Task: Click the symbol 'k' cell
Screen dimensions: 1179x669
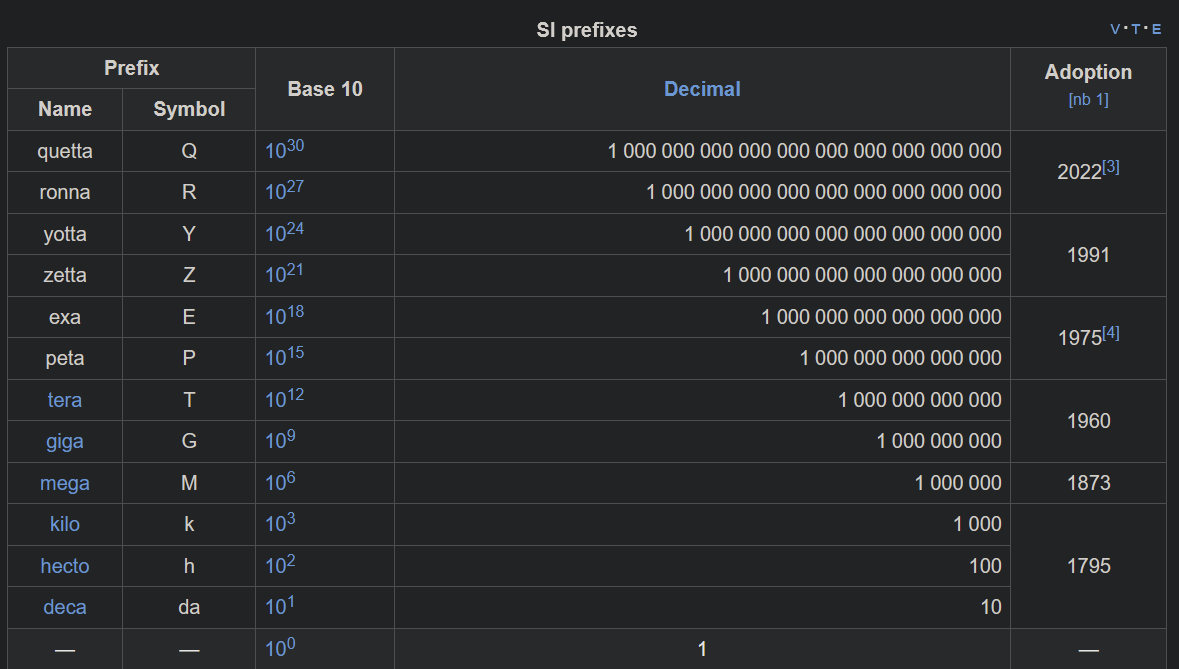Action: click(x=189, y=524)
